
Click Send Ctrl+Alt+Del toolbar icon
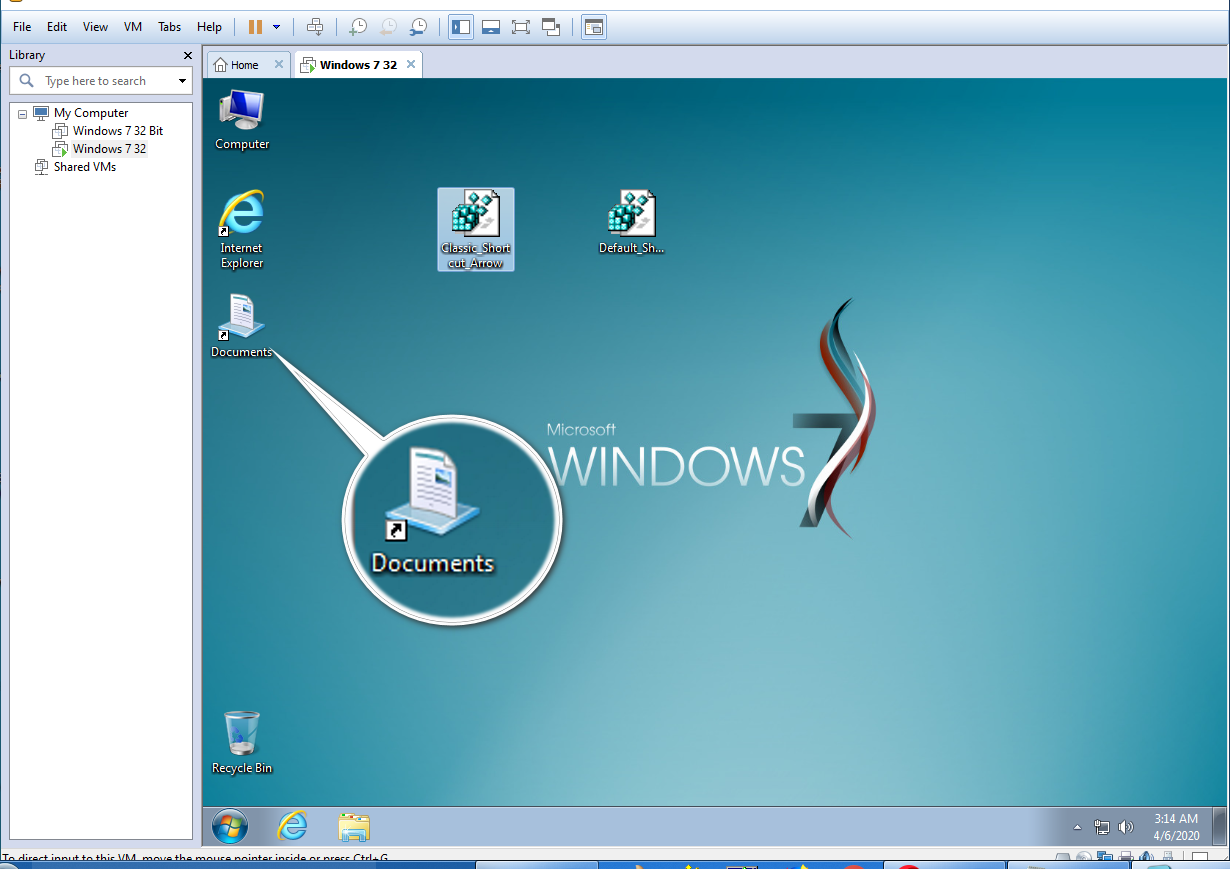pyautogui.click(x=315, y=27)
